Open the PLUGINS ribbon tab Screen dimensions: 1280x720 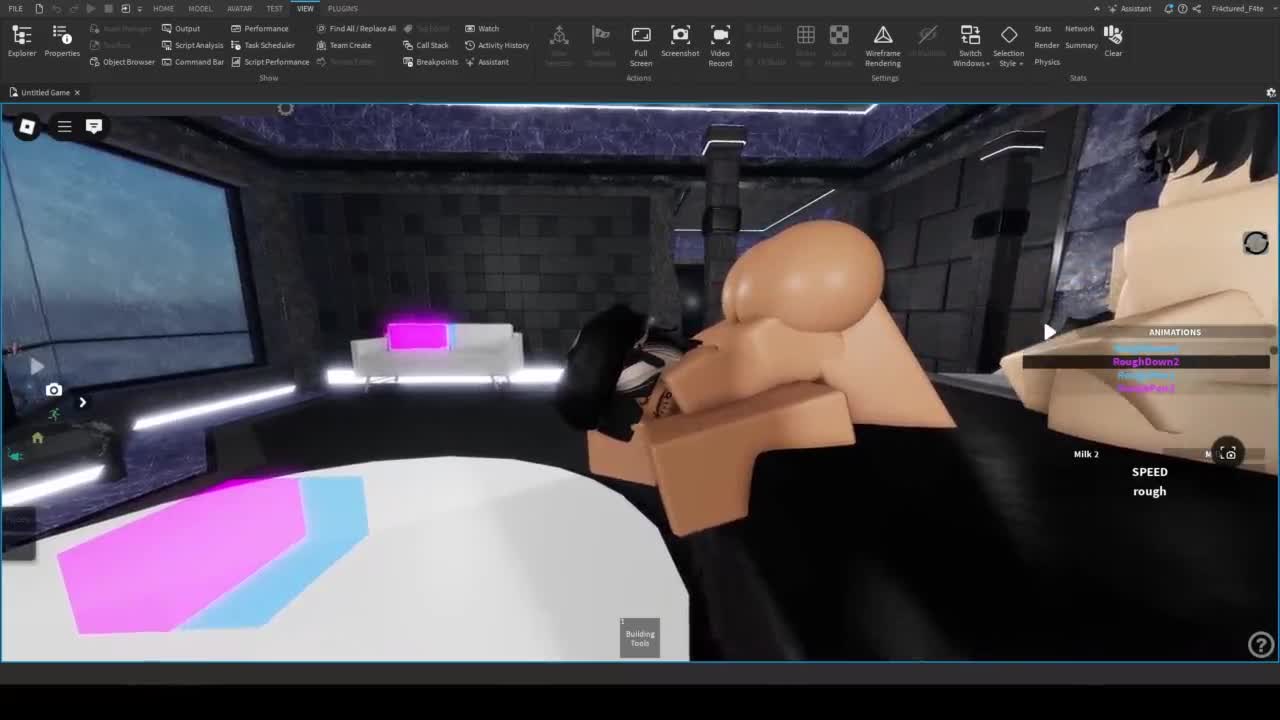[342, 9]
